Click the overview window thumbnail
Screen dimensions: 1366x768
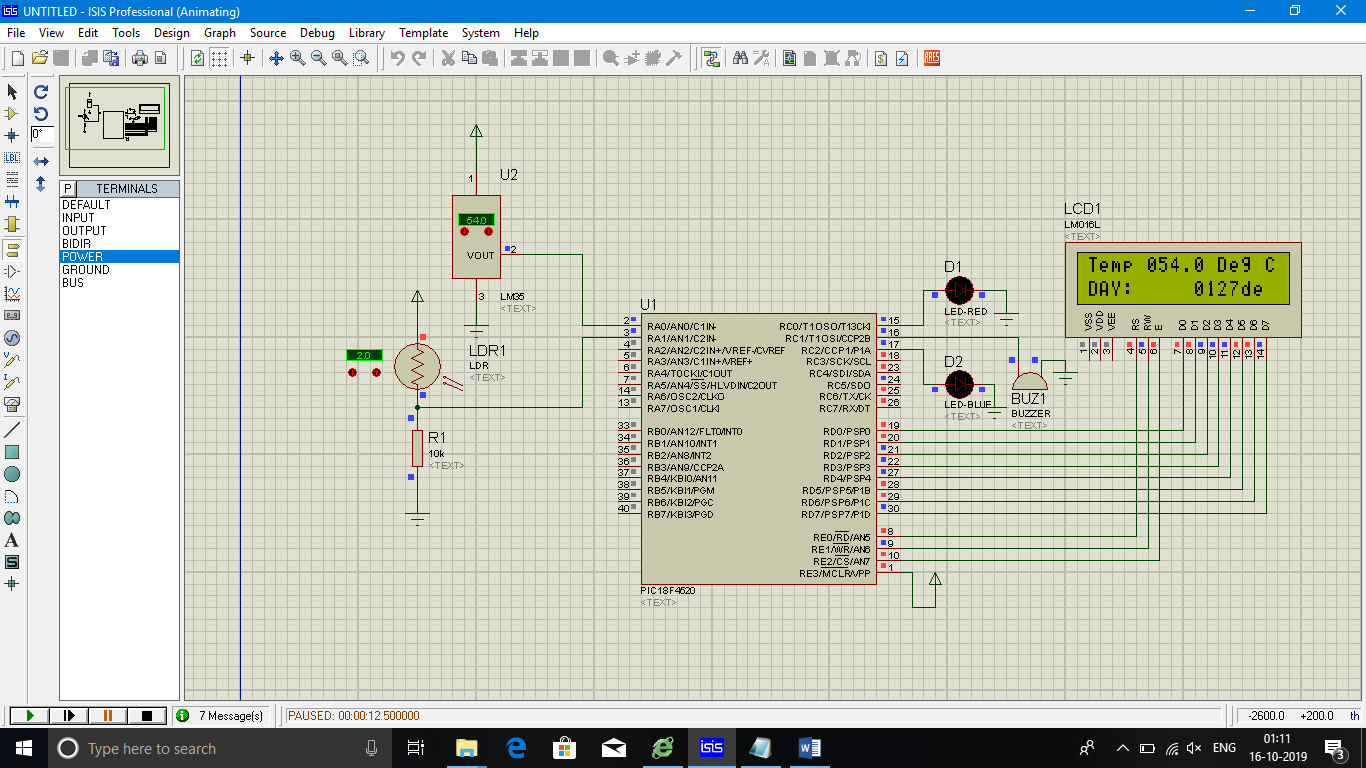(119, 125)
